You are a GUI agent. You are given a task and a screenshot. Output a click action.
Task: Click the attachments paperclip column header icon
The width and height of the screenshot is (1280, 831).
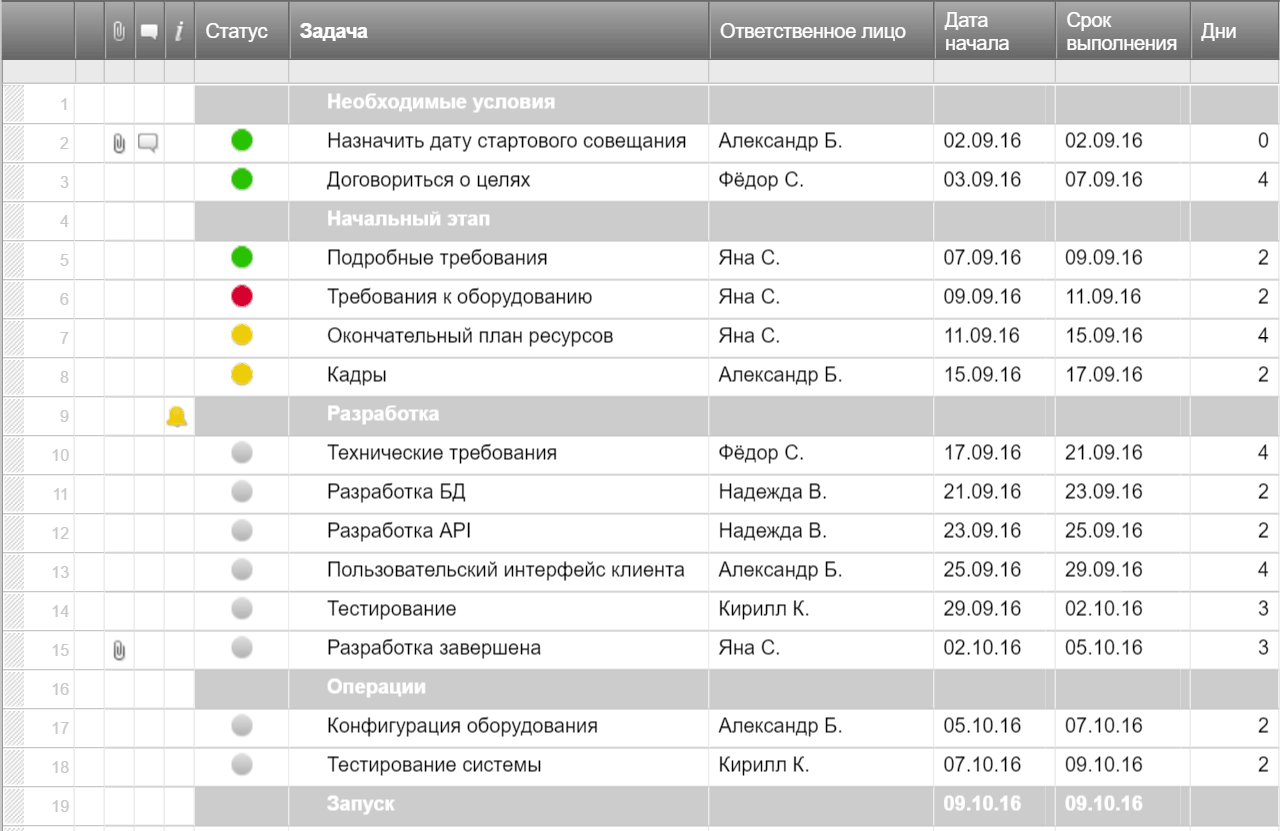pos(119,31)
